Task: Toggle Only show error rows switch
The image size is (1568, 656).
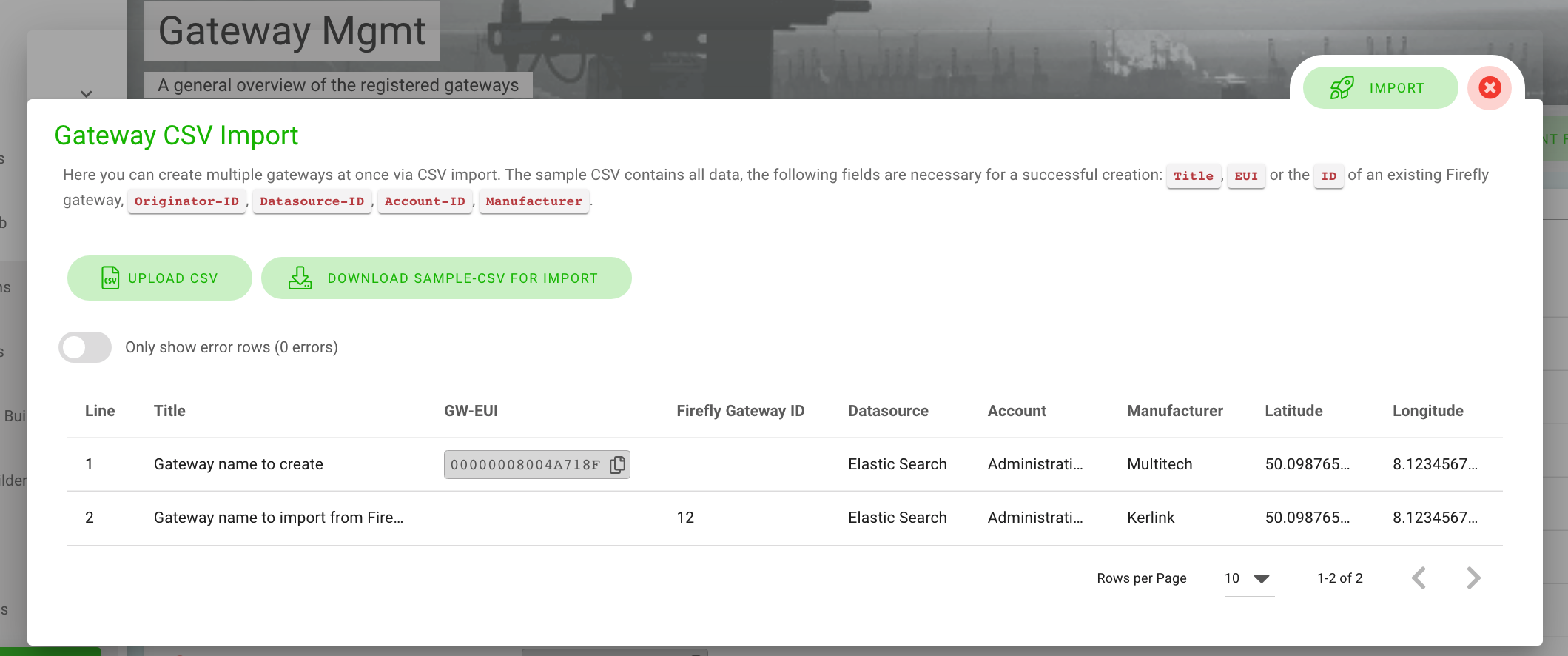Action: pos(85,347)
